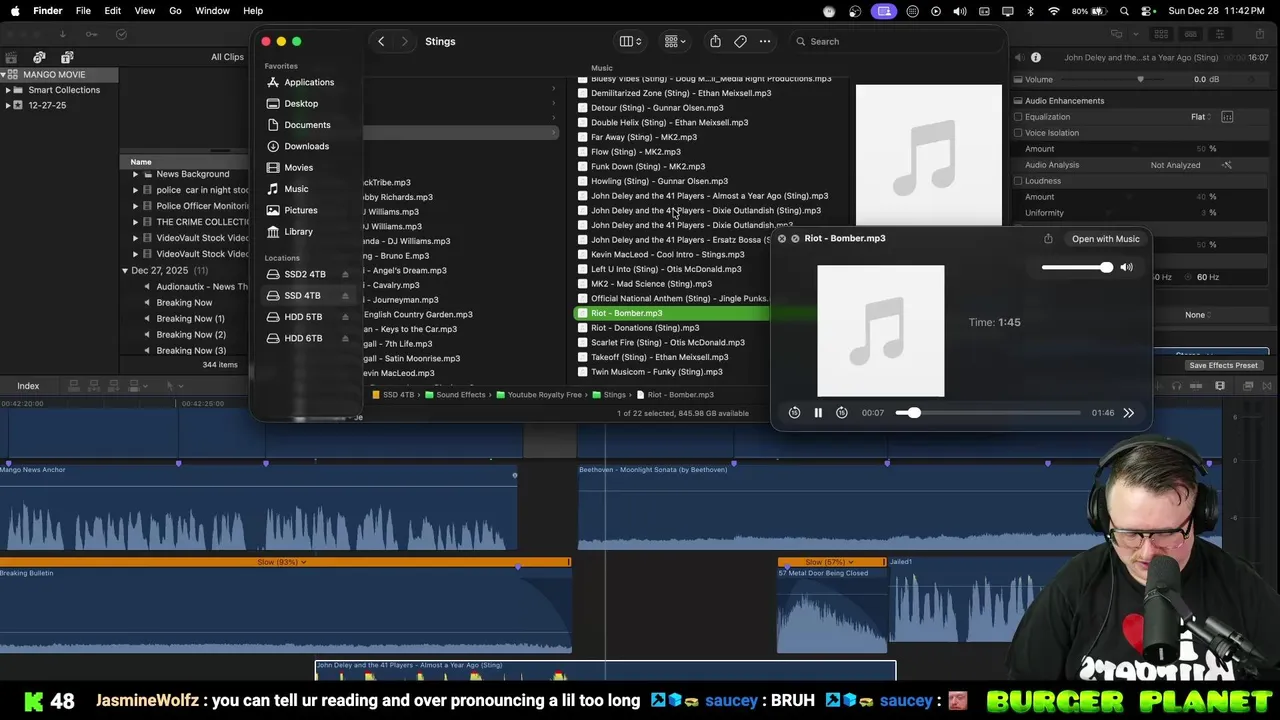Change the Finder view mode
Image resolution: width=1280 pixels, height=720 pixels.
tap(630, 41)
